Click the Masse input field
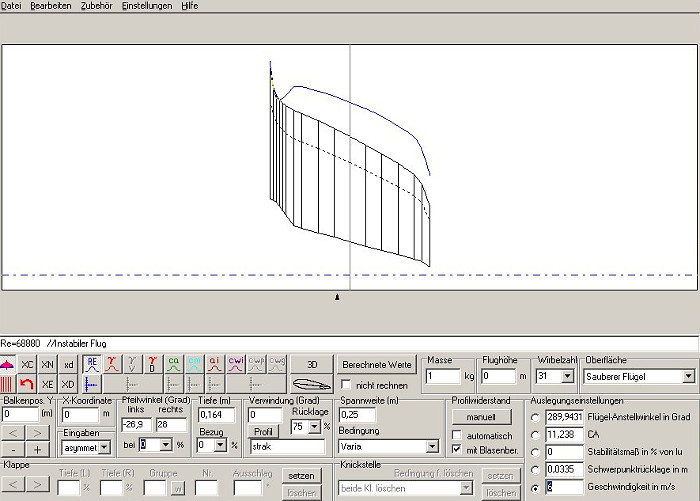The width and height of the screenshot is (700, 501). point(441,376)
